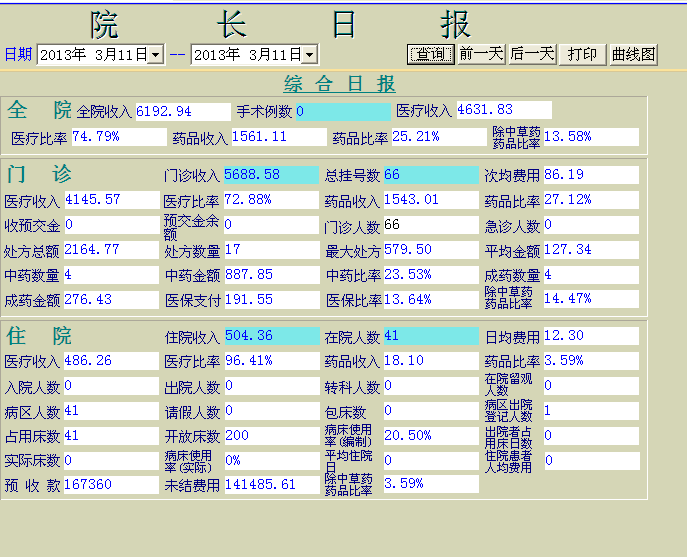Click the 成药数量 field
Image resolution: width=687 pixels, height=557 pixels.
591,275
